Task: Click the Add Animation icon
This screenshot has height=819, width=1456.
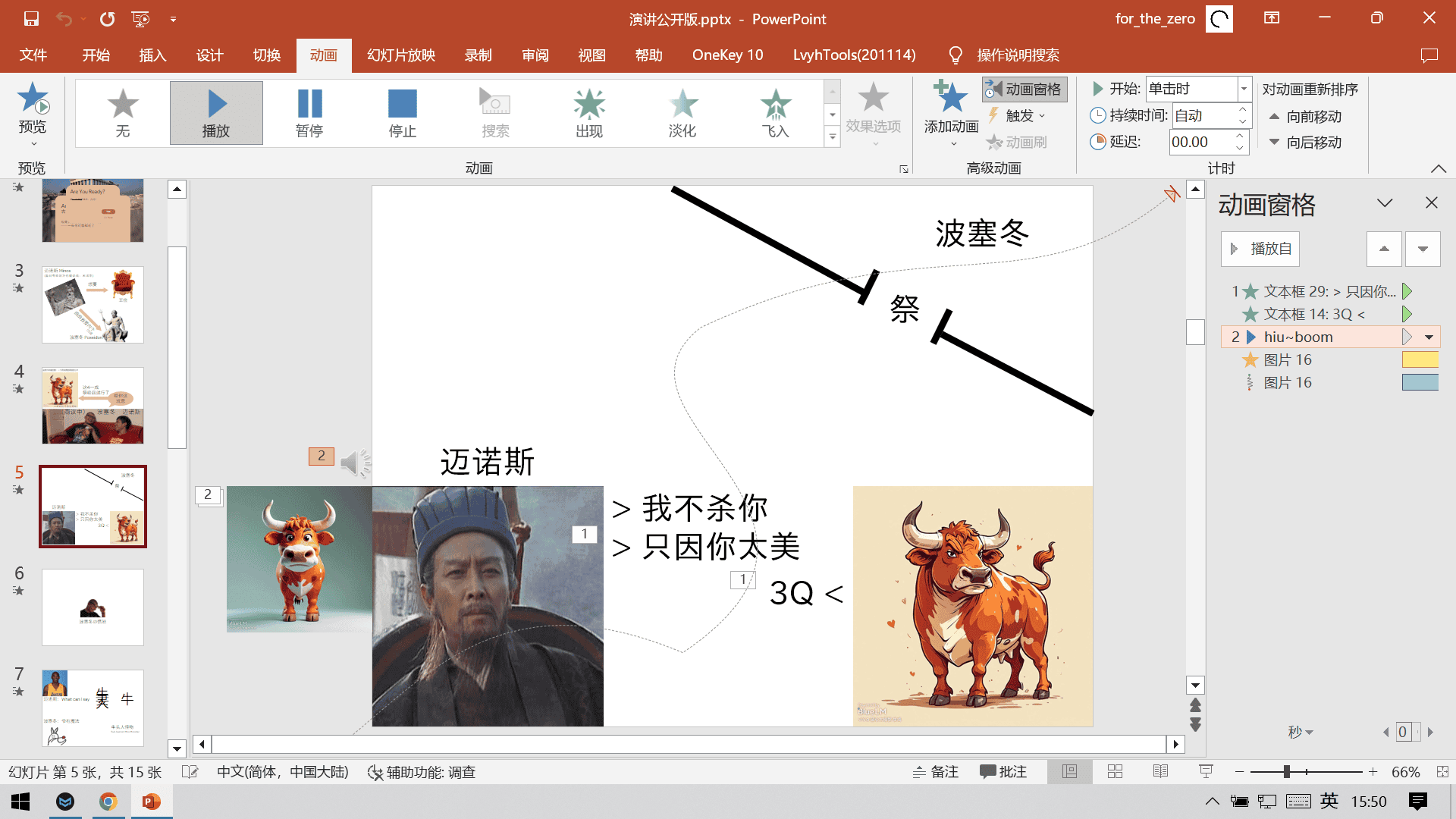Action: point(951,99)
